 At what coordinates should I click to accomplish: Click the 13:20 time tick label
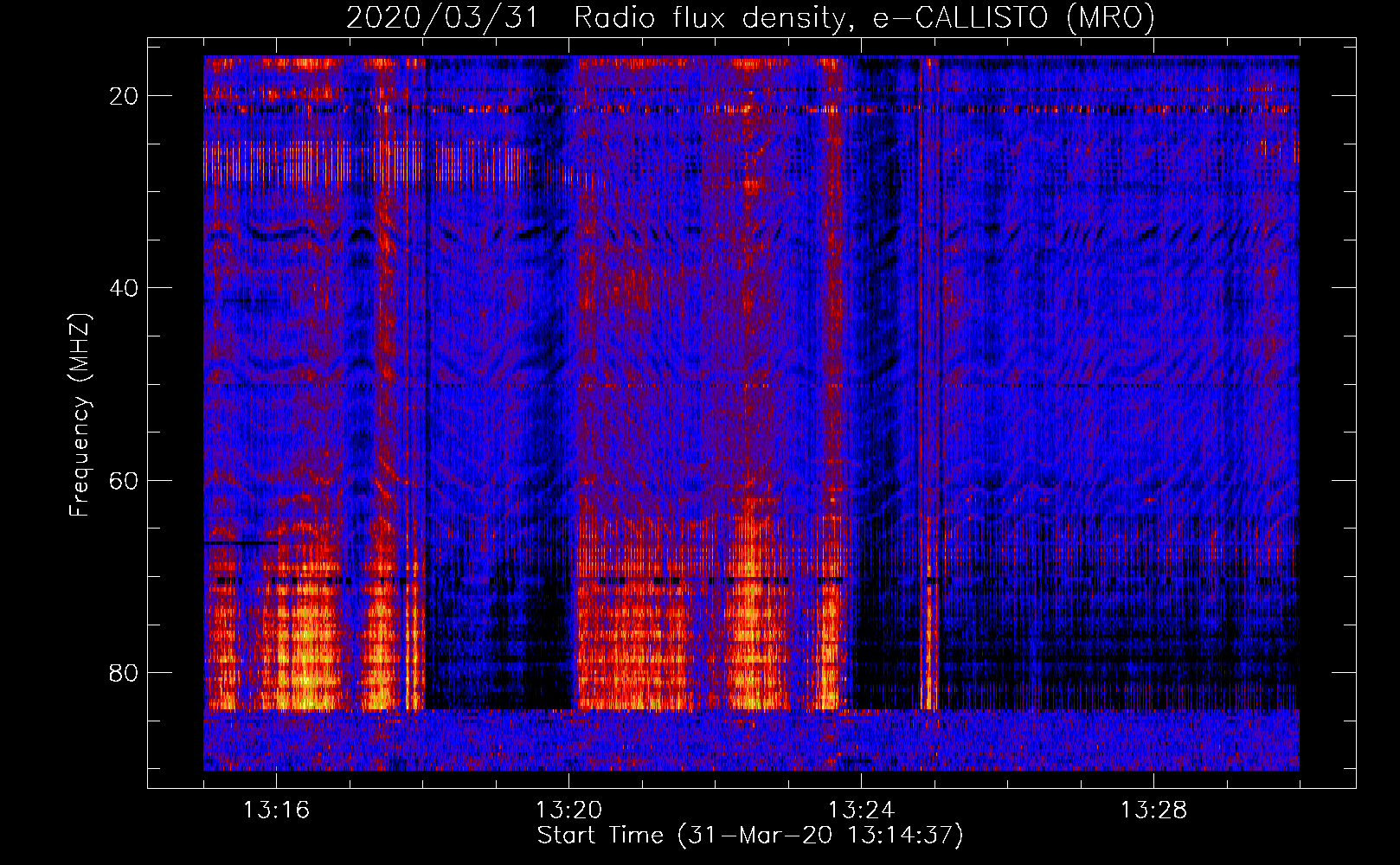[x=568, y=811]
